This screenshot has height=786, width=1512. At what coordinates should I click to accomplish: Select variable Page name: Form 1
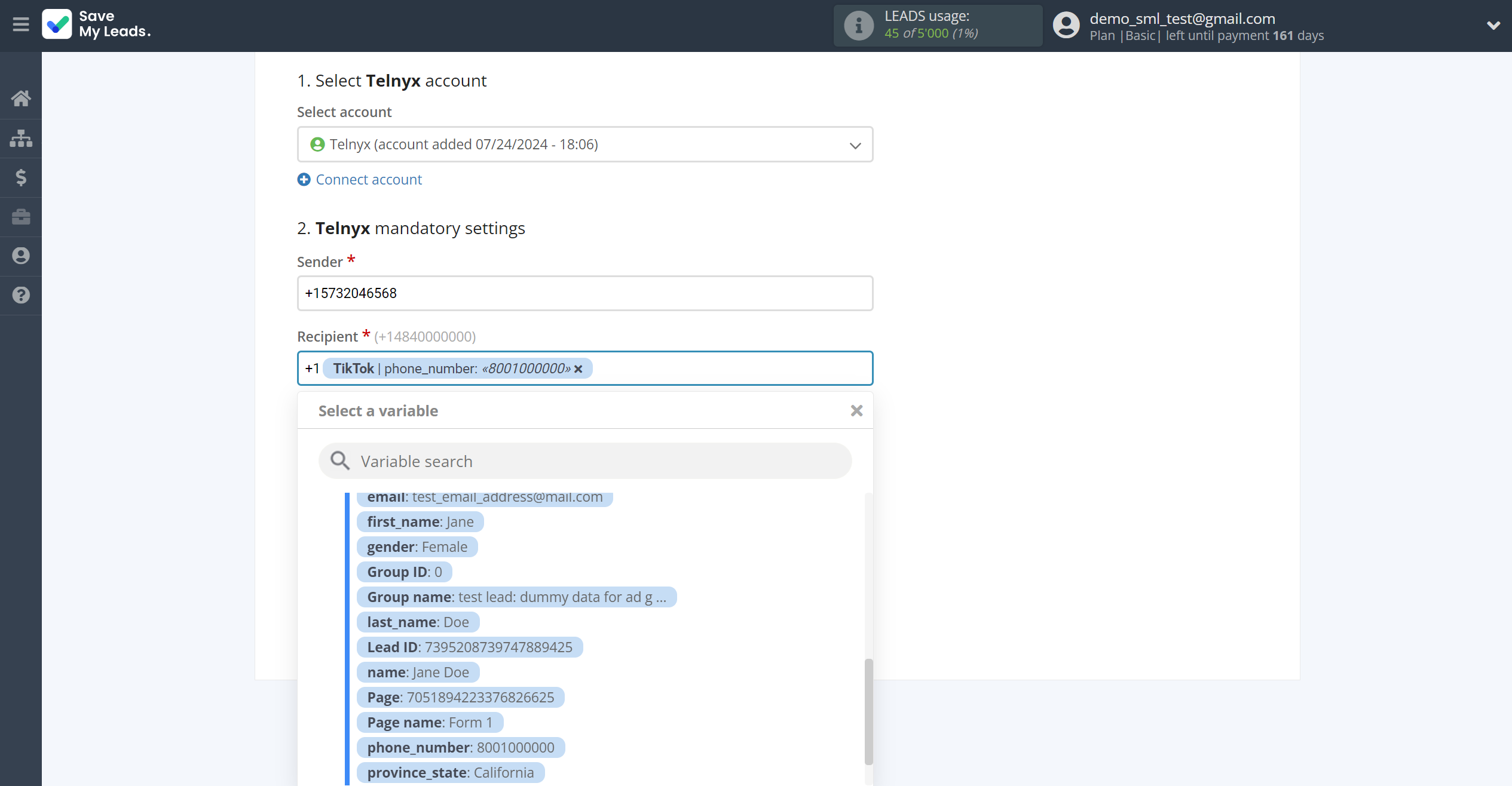pyautogui.click(x=430, y=723)
